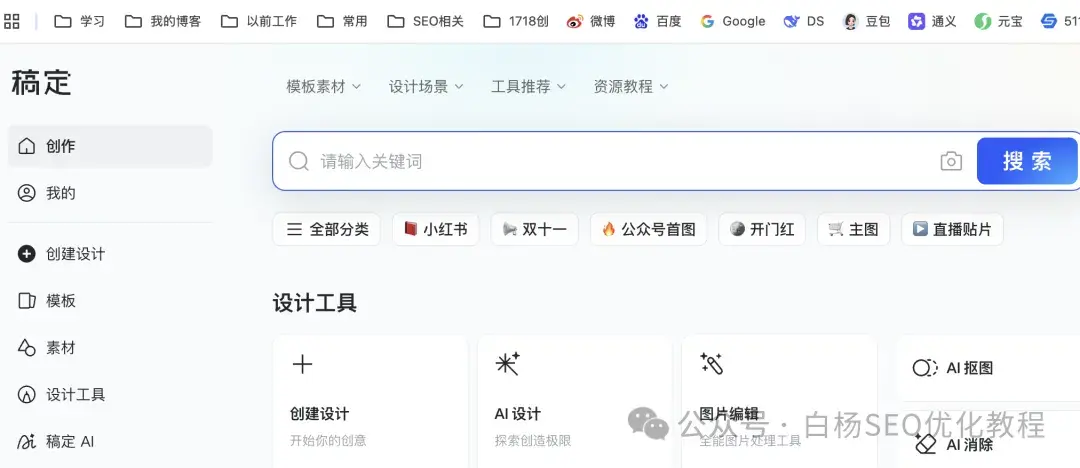The width and height of the screenshot is (1080, 468).
Task: Open the 常用 bookmark folder
Action: (342, 21)
